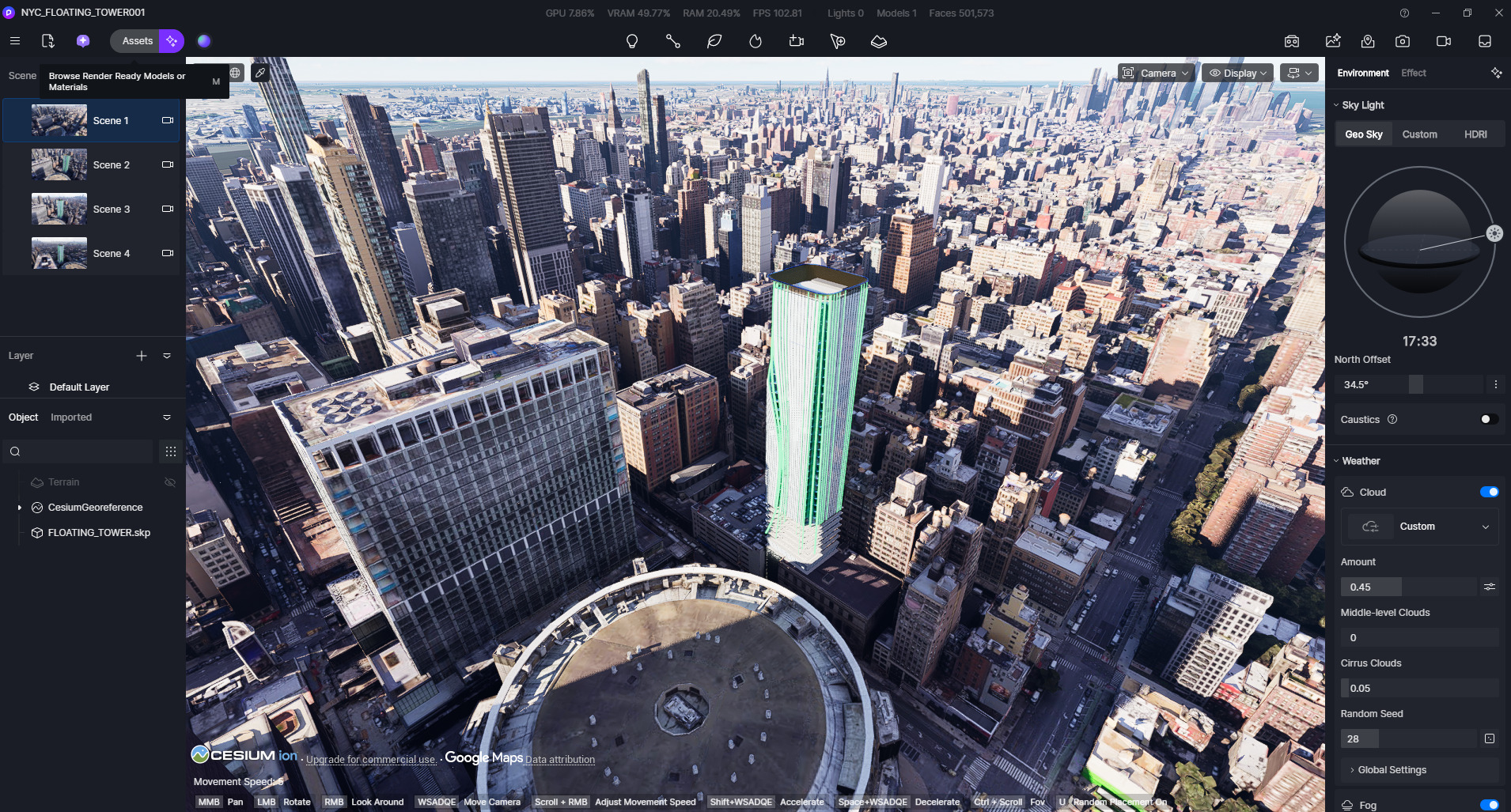Click the flame particle effects icon
This screenshot has height=812, width=1511.
pyautogui.click(x=755, y=41)
